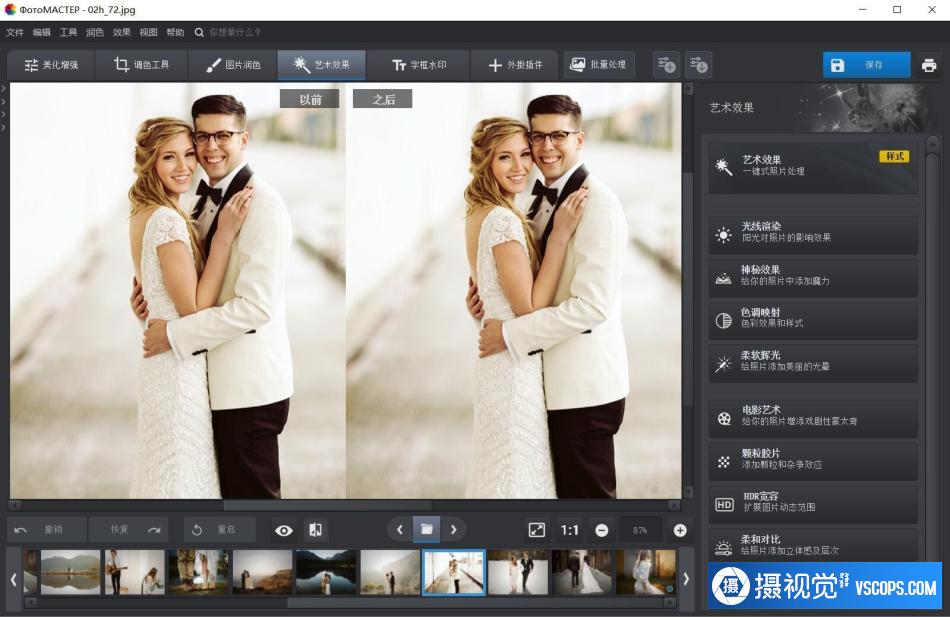Open 柔和对比 soft contrast effect
Image resolution: width=950 pixels, height=617 pixels.
(x=812, y=545)
